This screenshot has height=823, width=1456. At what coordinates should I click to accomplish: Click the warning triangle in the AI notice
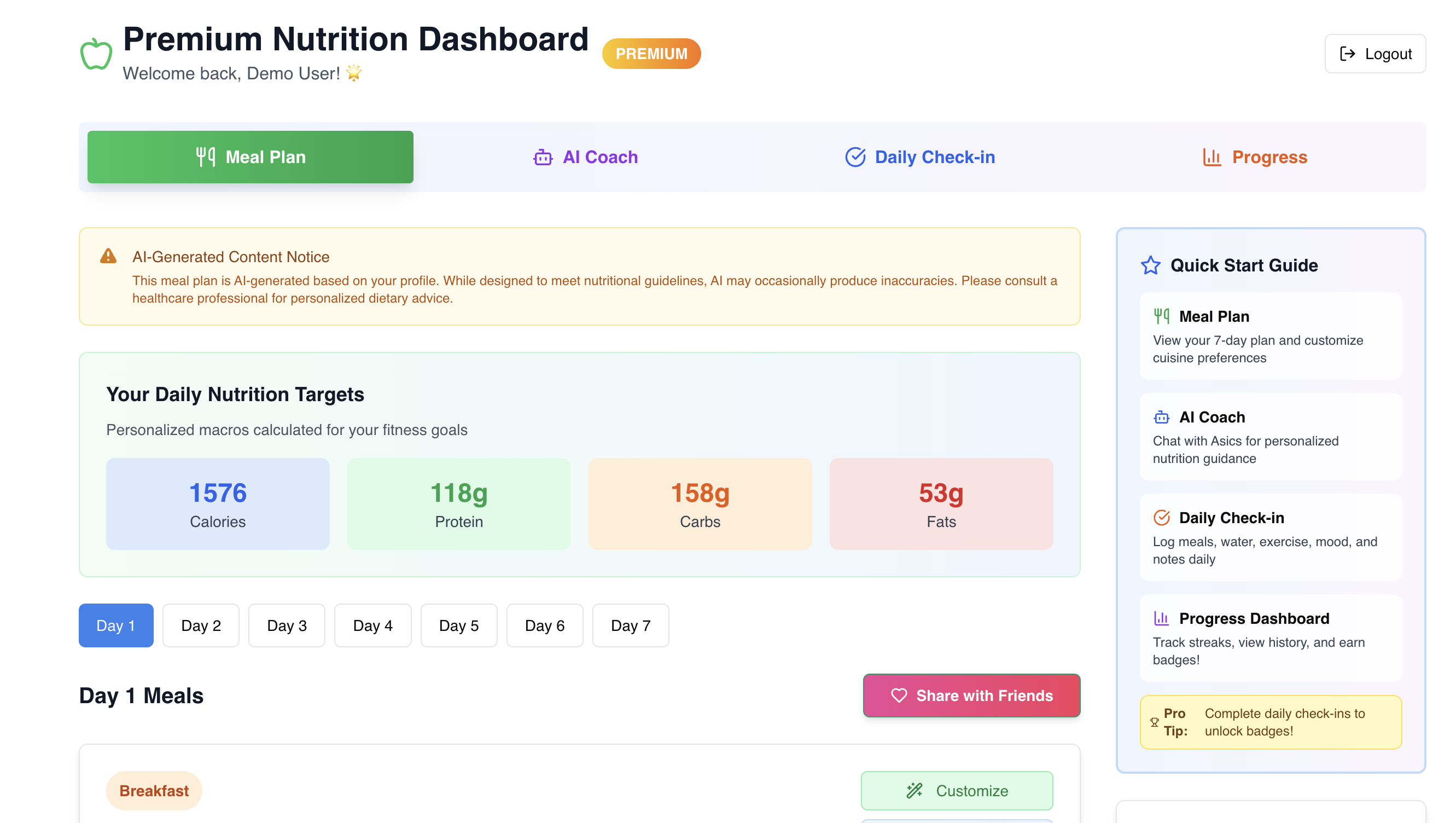pyautogui.click(x=108, y=256)
